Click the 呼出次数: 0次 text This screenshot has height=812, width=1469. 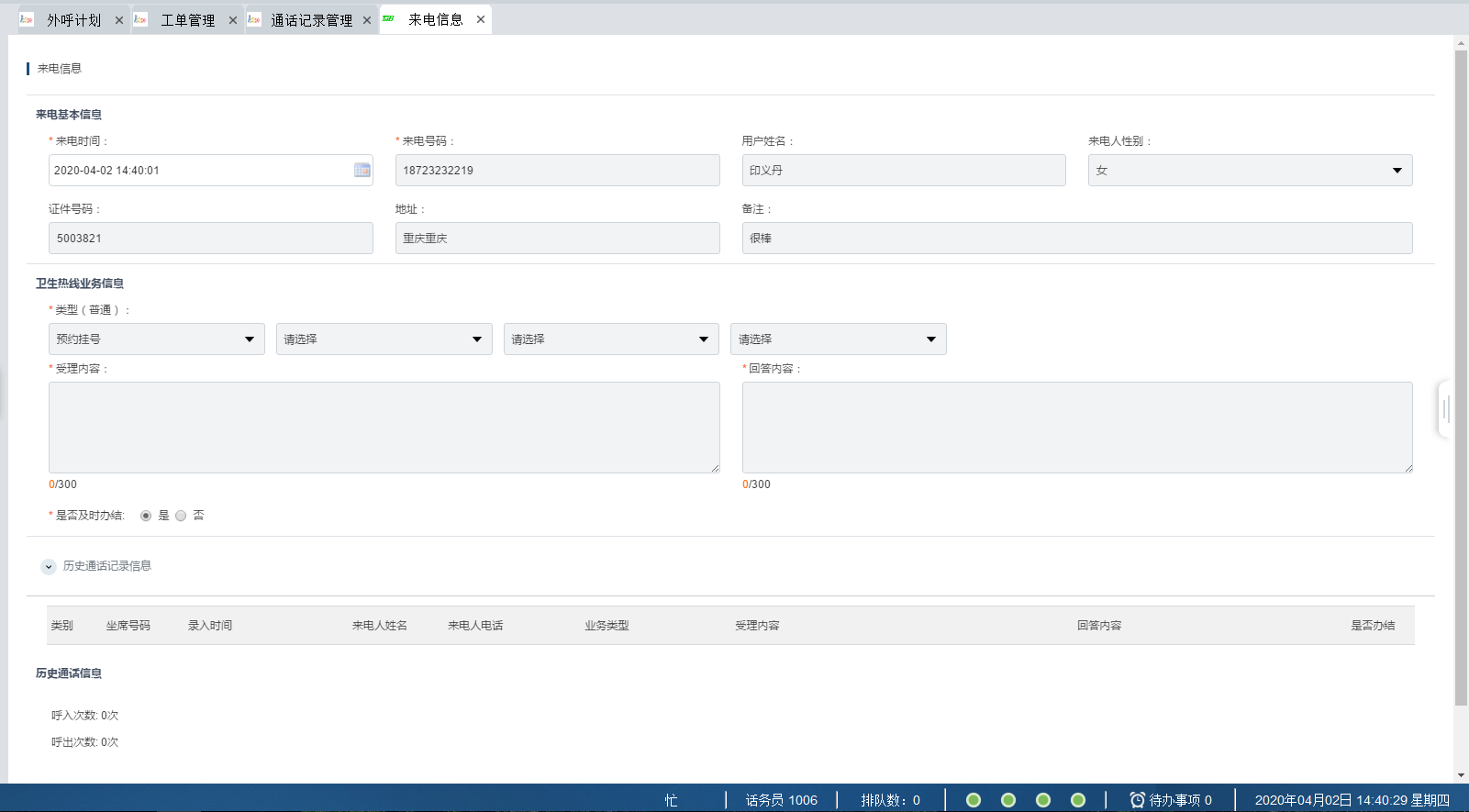[x=84, y=742]
